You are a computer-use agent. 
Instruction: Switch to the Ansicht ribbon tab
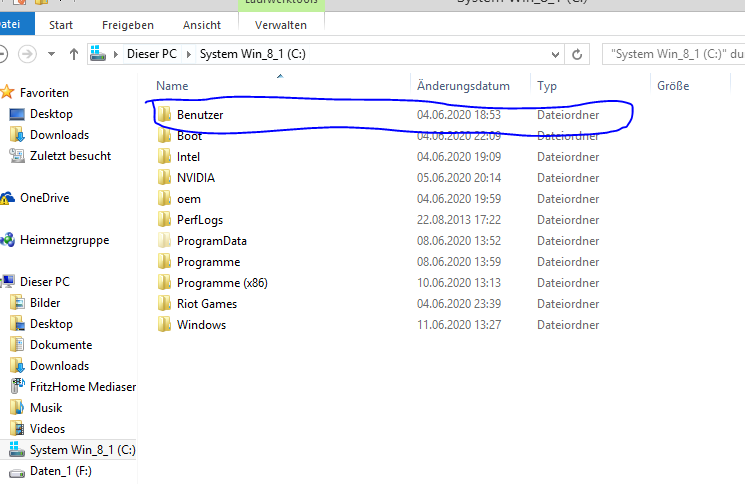coord(201,25)
